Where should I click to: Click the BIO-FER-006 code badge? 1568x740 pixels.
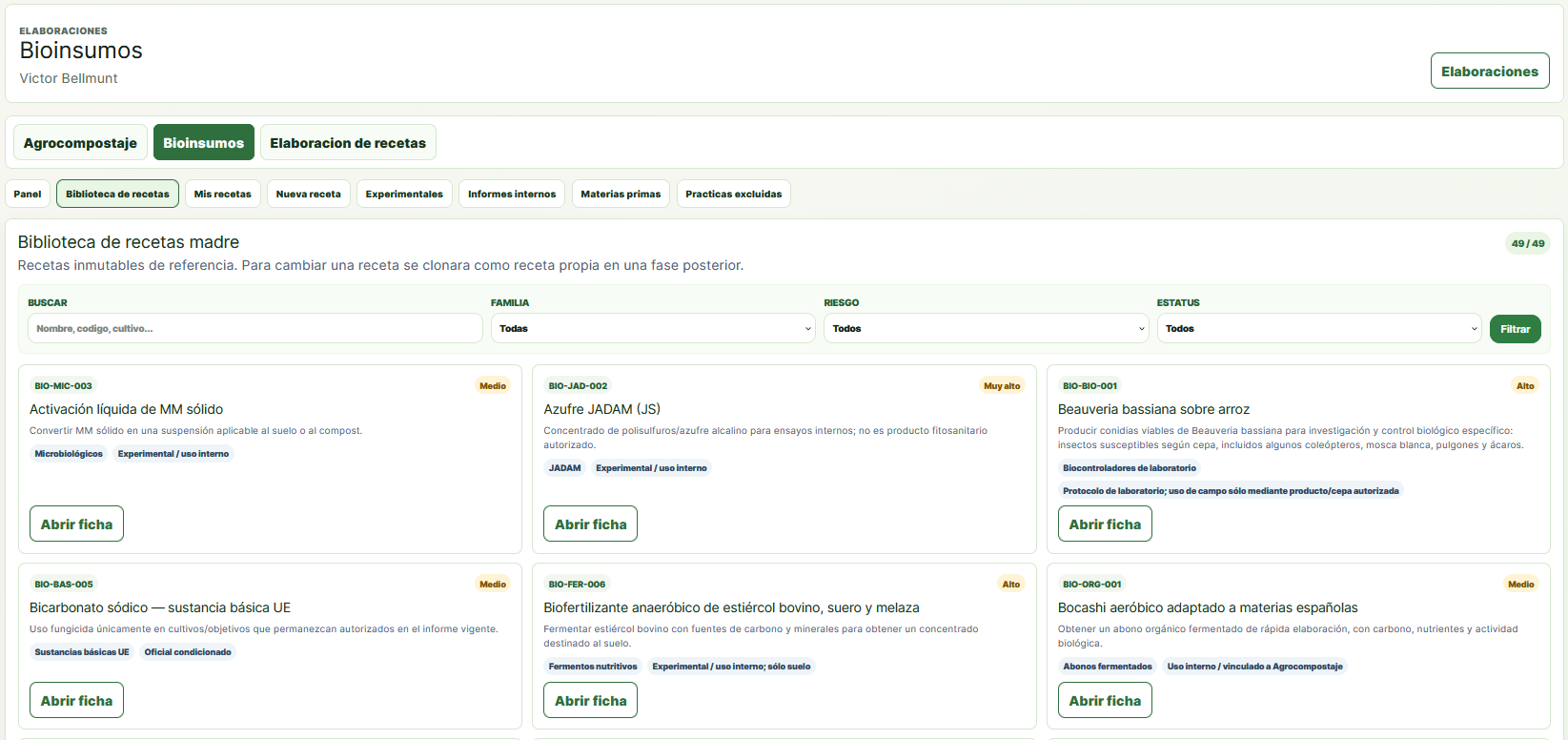coord(577,585)
